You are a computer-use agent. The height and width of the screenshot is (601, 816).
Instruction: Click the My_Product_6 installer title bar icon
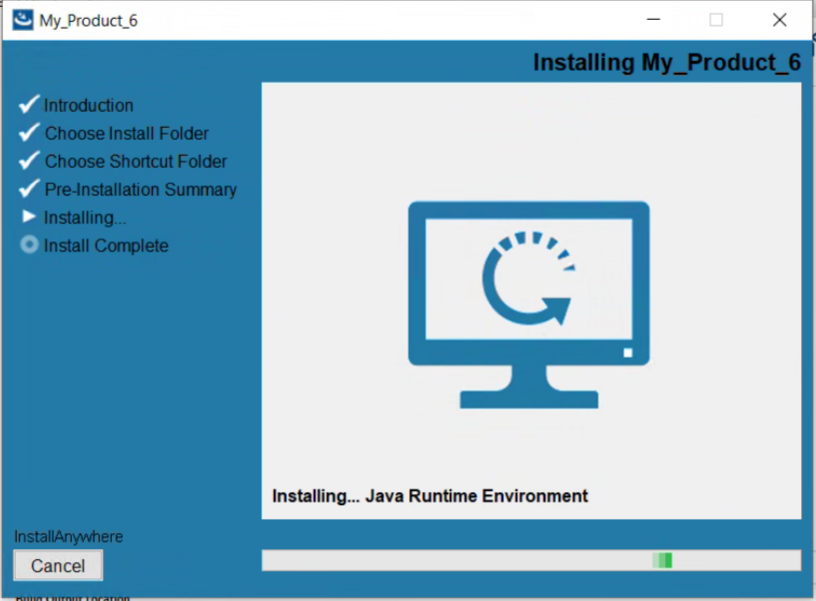(x=22, y=20)
